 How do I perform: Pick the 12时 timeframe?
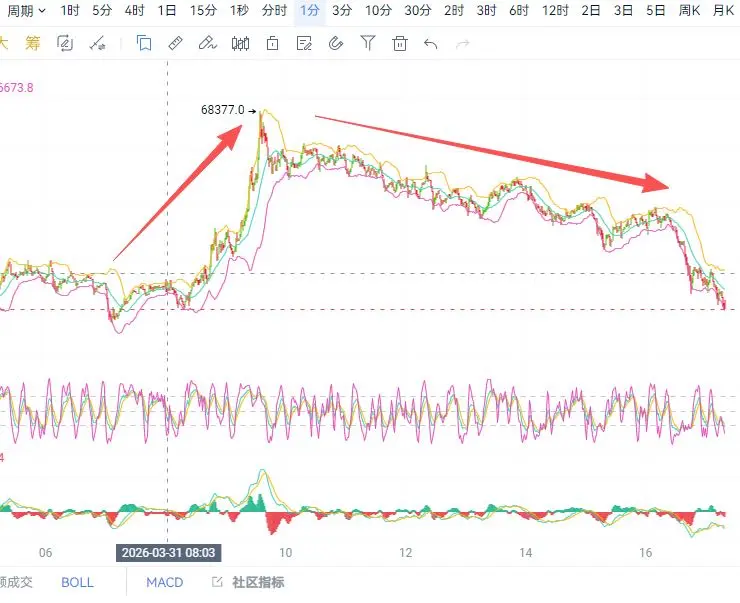[x=555, y=10]
